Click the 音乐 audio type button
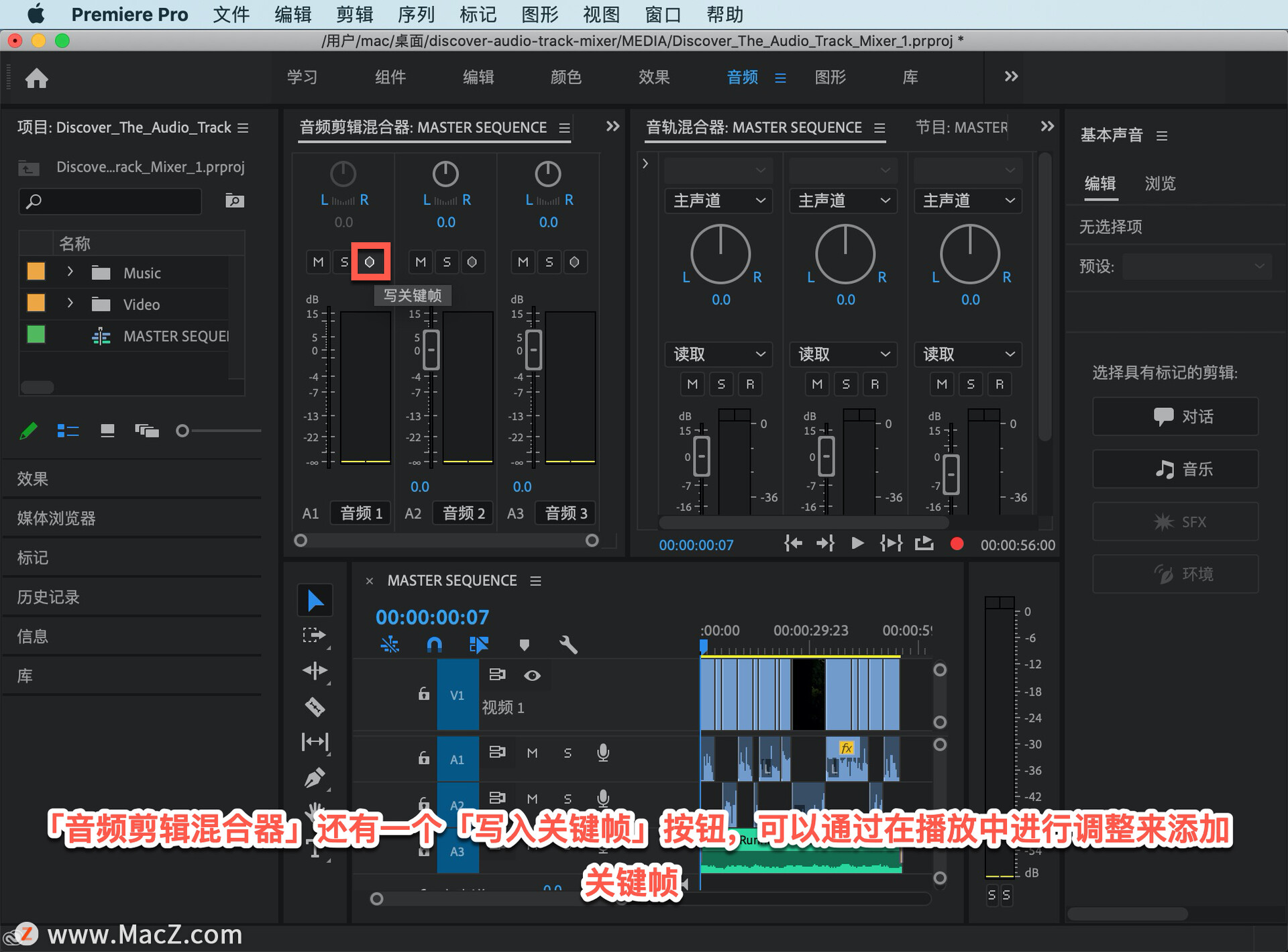The width and height of the screenshot is (1288, 952). [1175, 469]
